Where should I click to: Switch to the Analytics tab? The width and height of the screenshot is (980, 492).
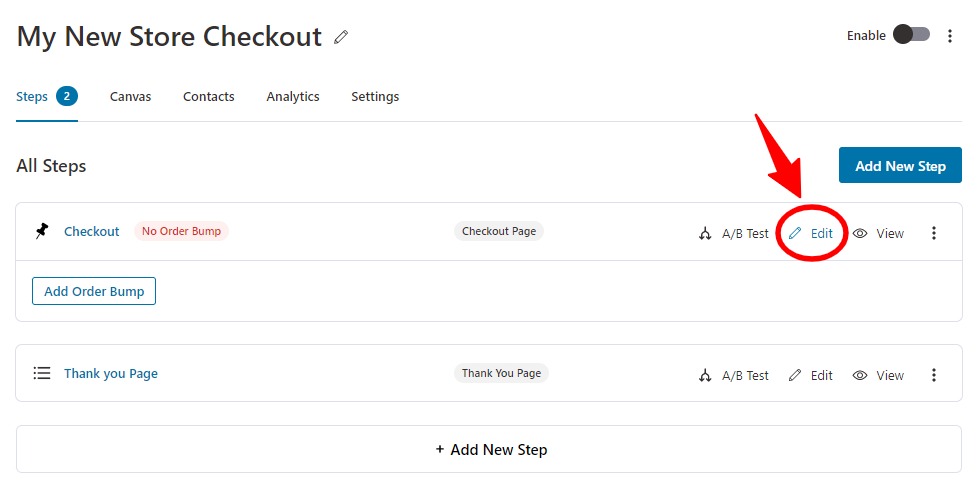pyautogui.click(x=292, y=97)
